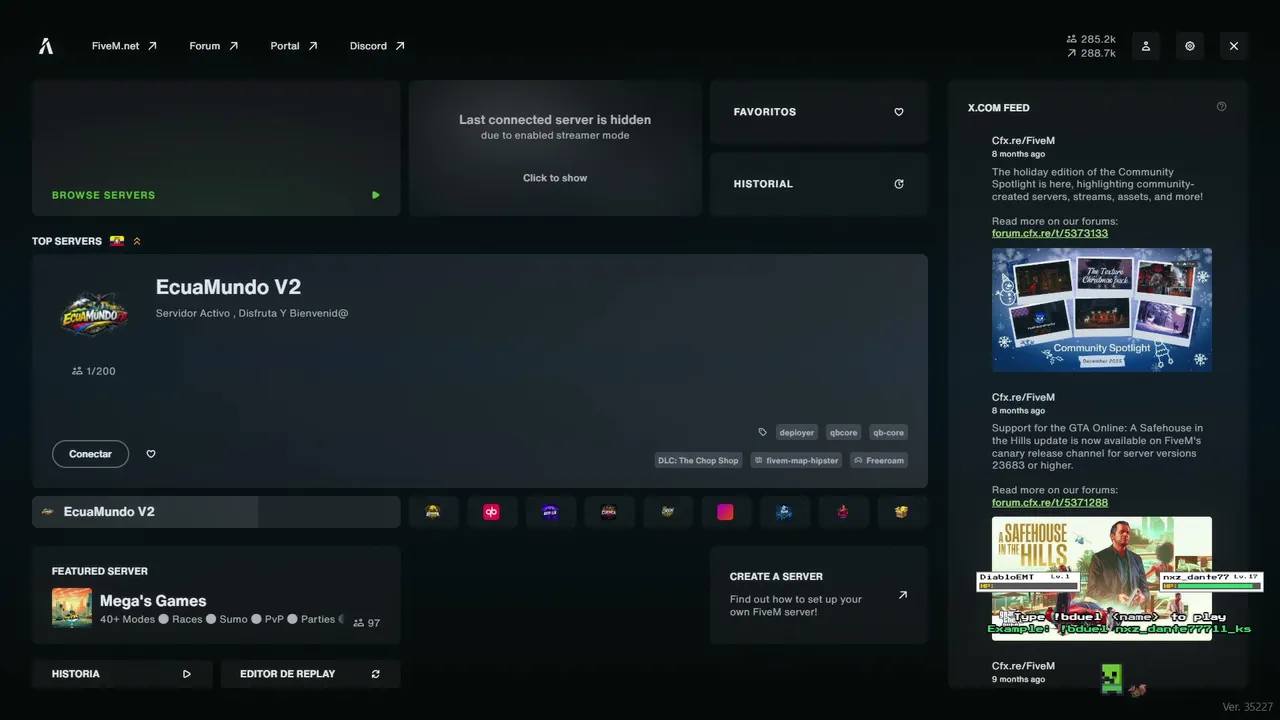Click the qb-core tag
The image size is (1280, 720).
[x=888, y=433]
